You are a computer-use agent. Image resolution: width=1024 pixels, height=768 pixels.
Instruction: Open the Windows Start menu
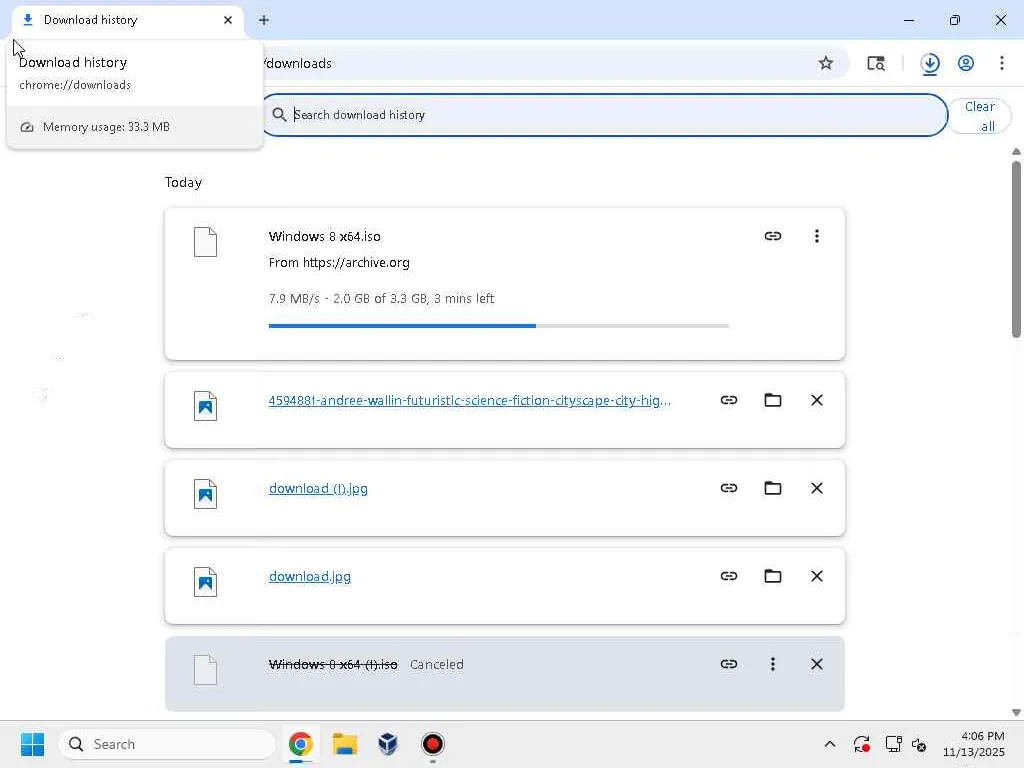click(x=33, y=744)
